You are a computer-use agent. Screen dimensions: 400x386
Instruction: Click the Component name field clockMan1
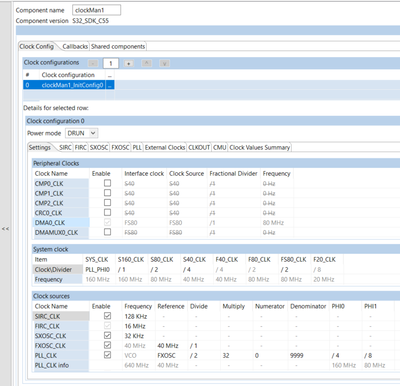coord(97,10)
